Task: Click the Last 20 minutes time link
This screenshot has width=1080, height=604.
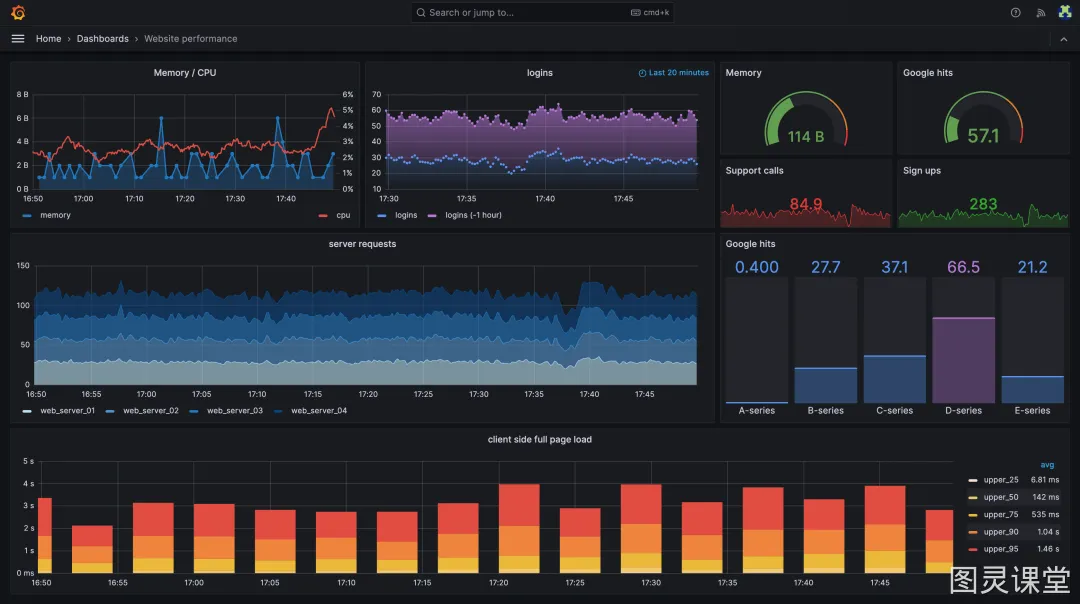Action: pos(678,73)
